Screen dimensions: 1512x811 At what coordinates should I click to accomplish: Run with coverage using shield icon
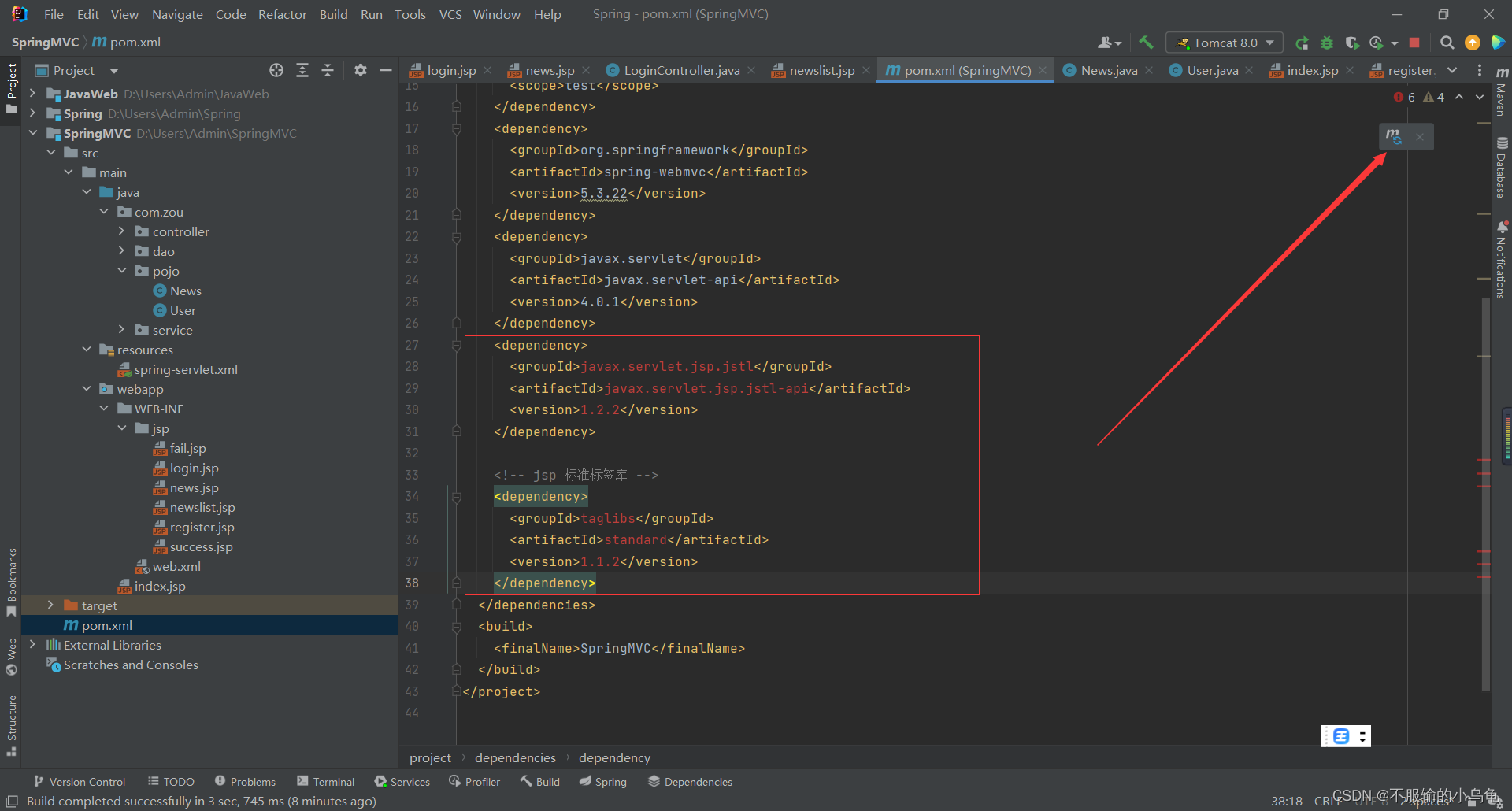coord(1352,43)
